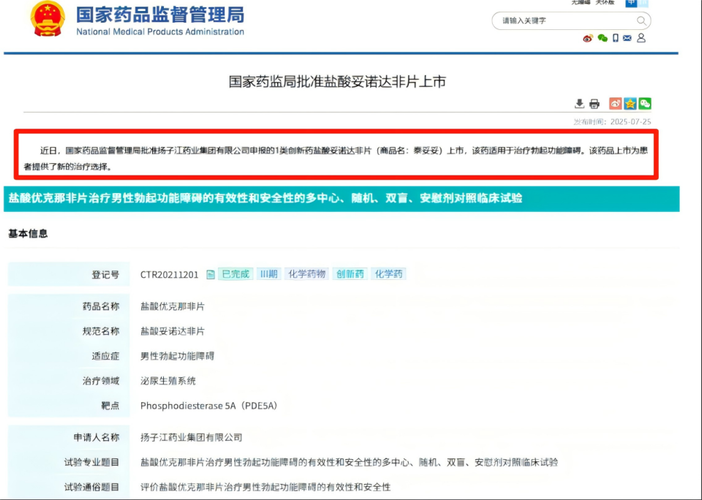Open the green WeChat icon under search bar
This screenshot has height=500, width=702.
[603, 38]
